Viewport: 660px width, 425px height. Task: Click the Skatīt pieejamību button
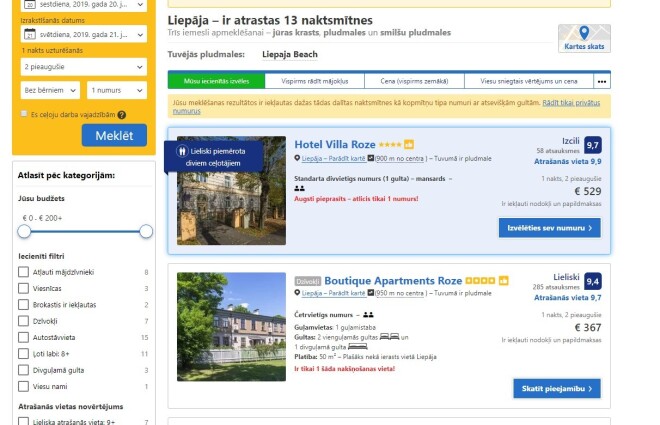[x=557, y=388]
